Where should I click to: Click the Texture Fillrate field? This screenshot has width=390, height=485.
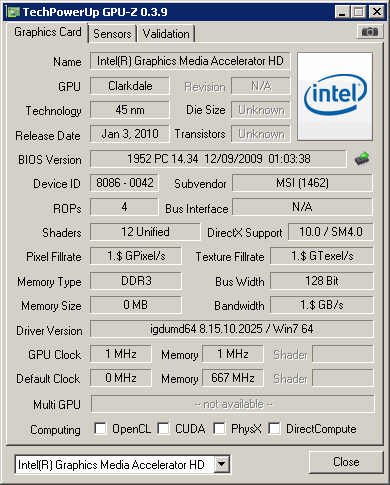tap(322, 256)
